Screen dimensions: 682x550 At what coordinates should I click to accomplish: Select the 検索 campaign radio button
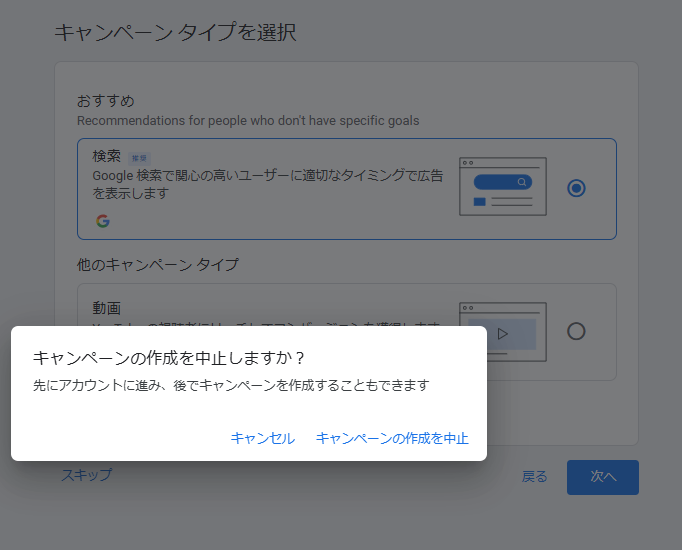click(x=576, y=188)
